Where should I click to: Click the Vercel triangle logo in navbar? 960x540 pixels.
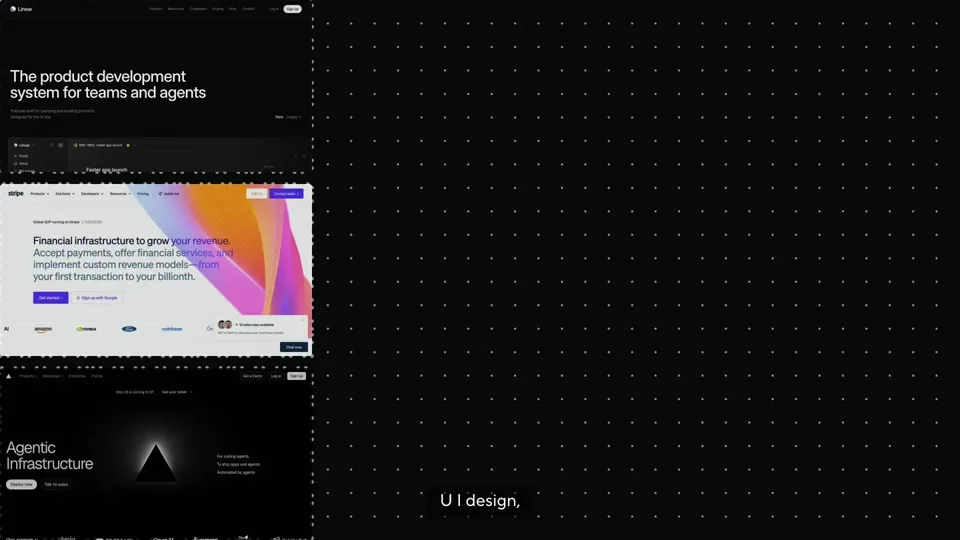pos(9,376)
